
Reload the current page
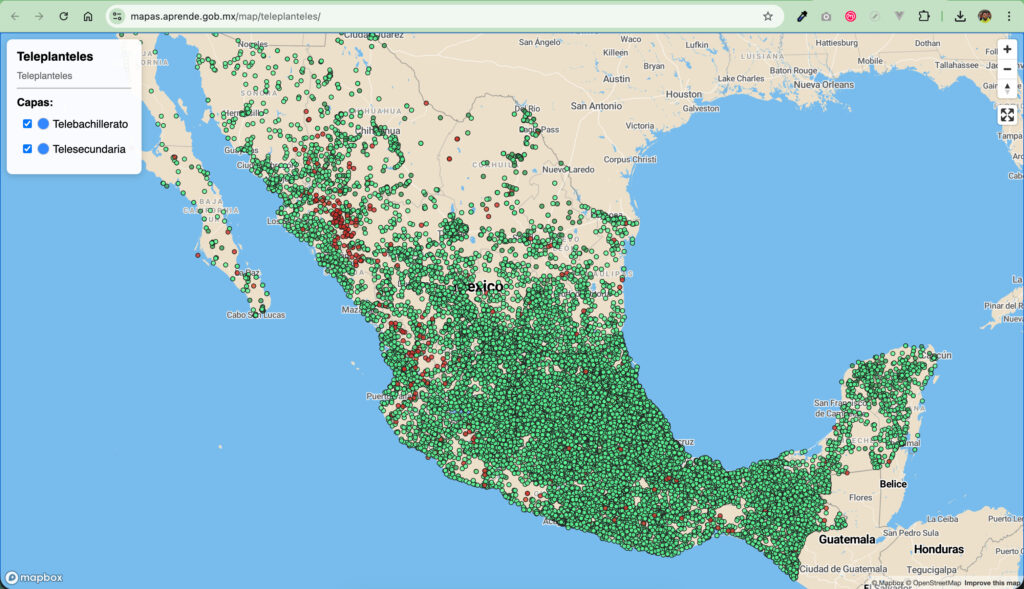(64, 16)
